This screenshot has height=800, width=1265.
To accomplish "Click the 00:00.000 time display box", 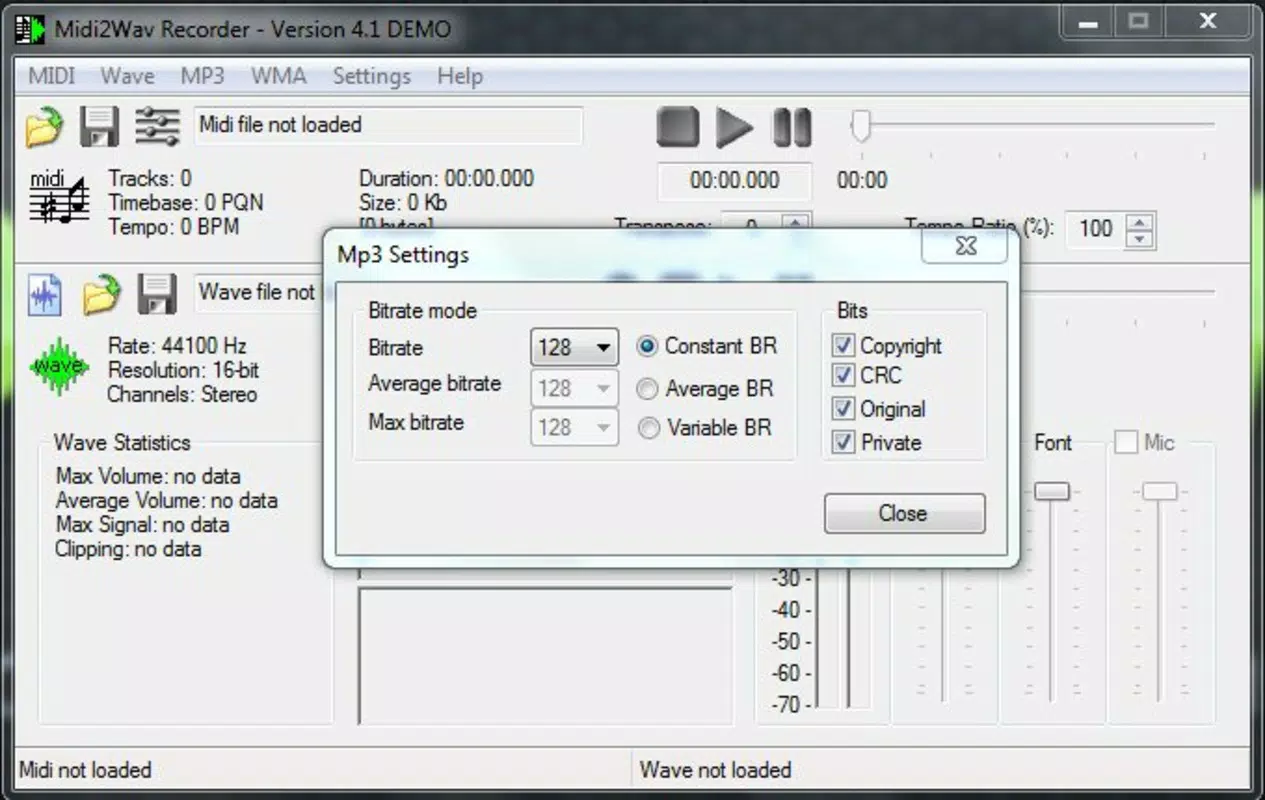I will tap(735, 181).
